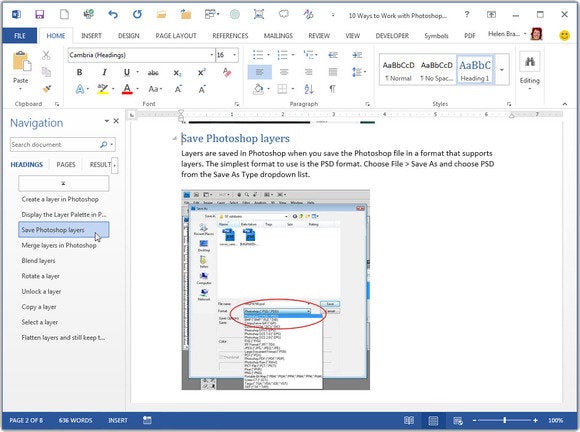Switch to the DESIGN ribbon tab
Screen dimensions: 580x432
pos(128,36)
